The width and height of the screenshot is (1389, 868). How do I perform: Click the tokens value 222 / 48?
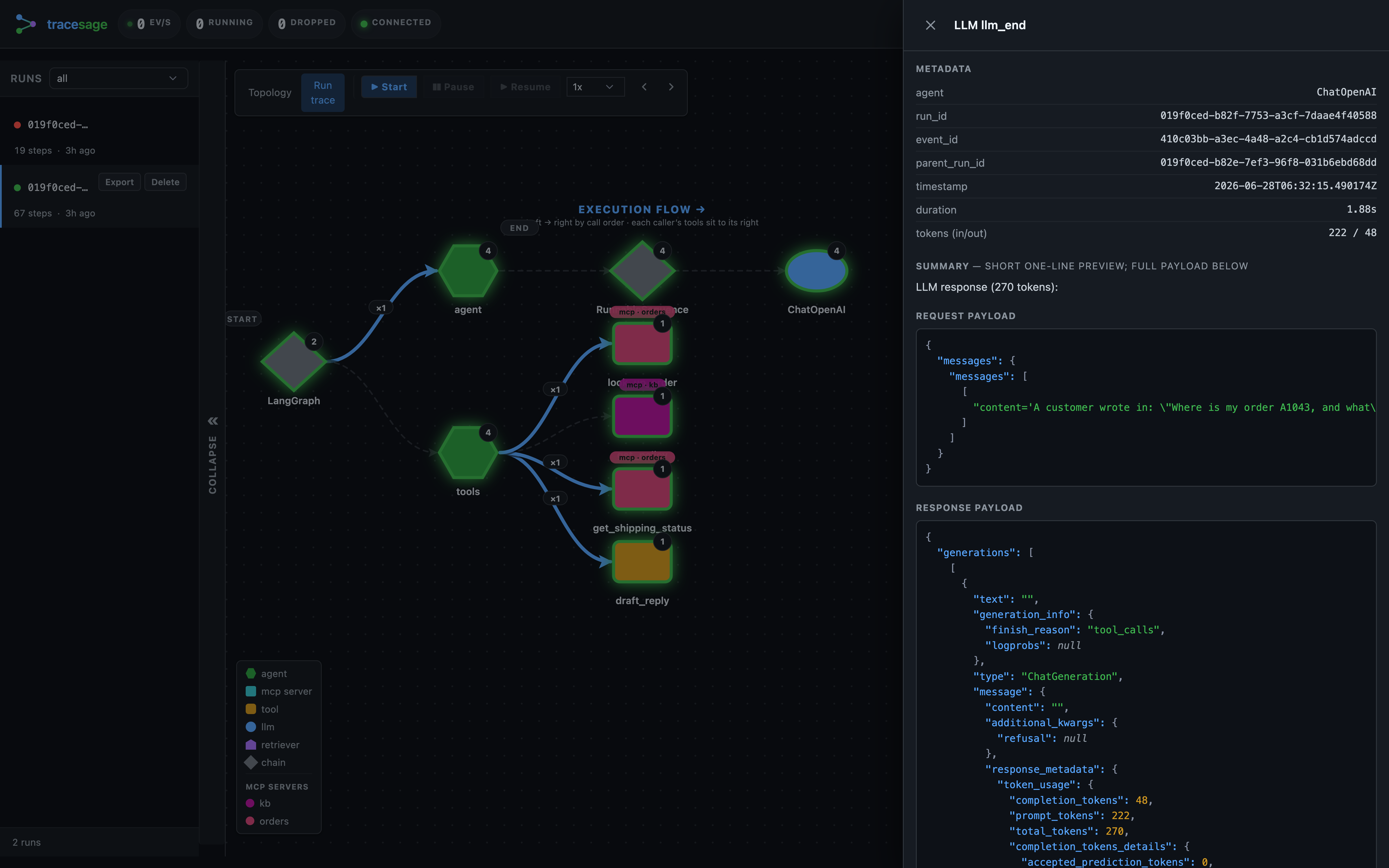click(x=1352, y=233)
